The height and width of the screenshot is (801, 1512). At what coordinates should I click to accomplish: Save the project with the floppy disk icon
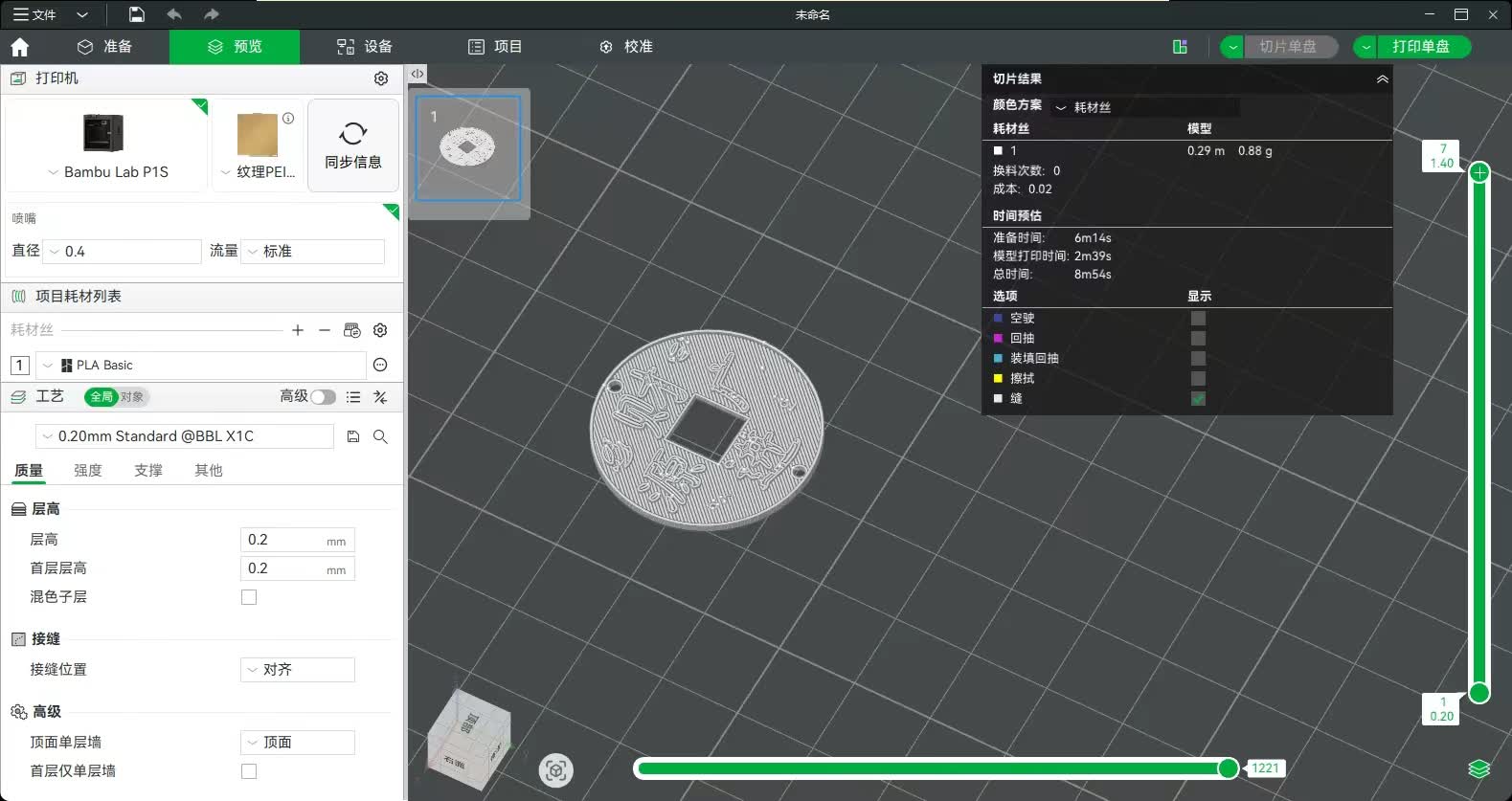[137, 14]
